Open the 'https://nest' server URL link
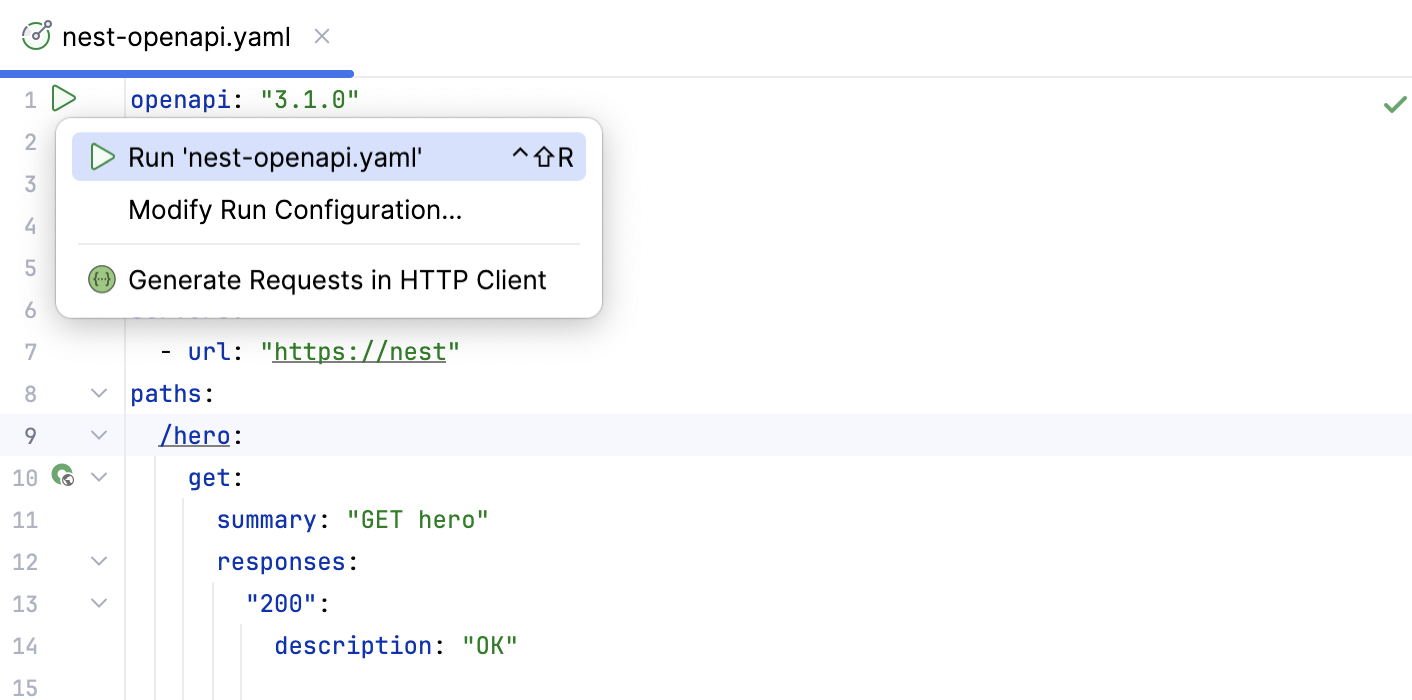 (358, 351)
